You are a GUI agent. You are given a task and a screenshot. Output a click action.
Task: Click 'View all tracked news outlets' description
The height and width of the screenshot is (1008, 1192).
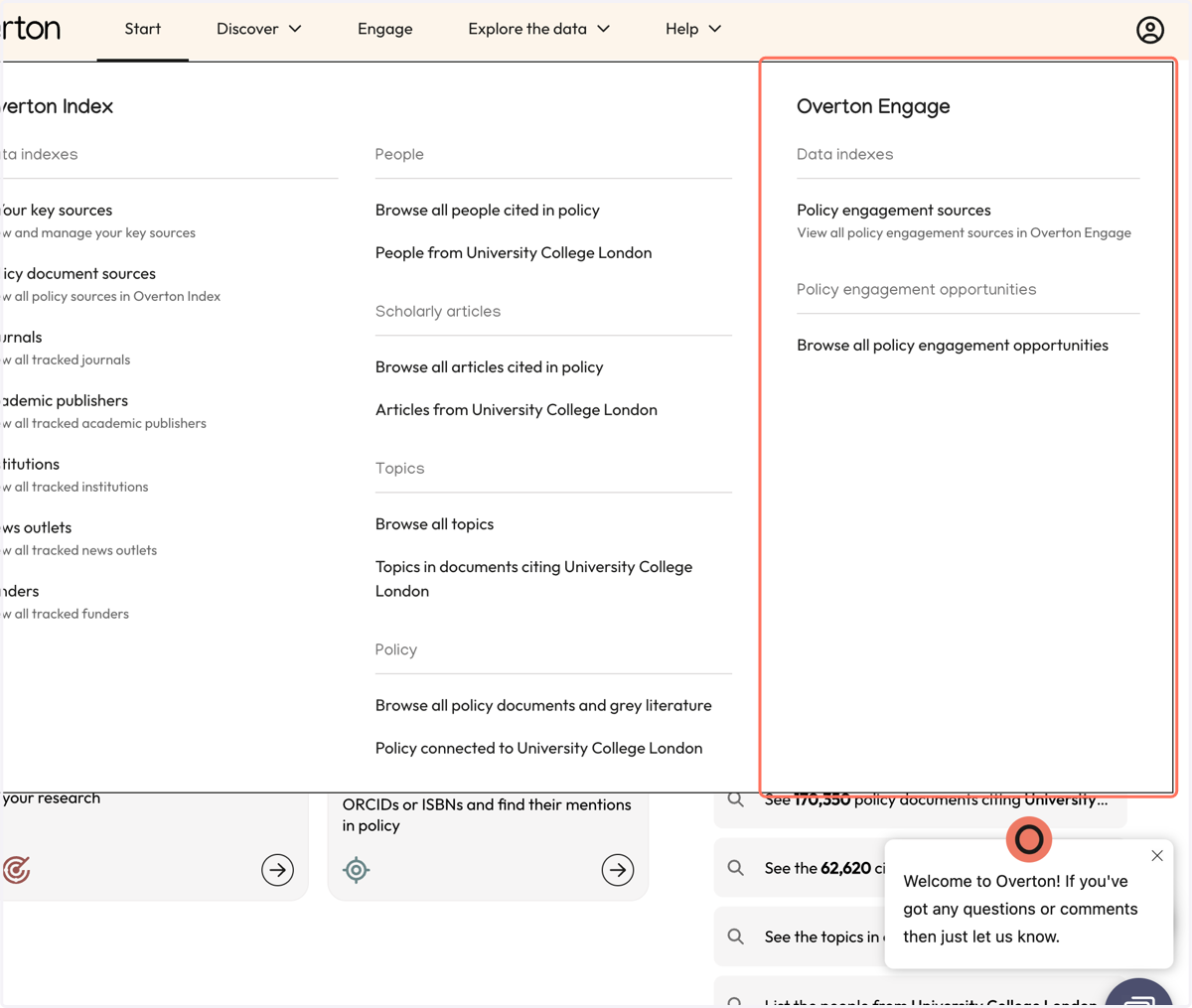click(78, 550)
